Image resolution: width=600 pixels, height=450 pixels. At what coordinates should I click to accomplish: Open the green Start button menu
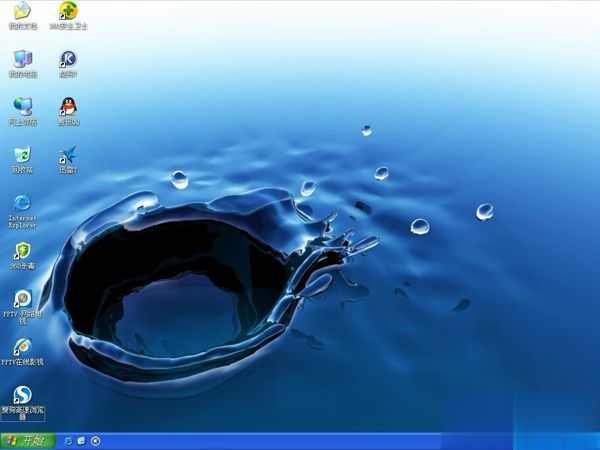tap(28, 441)
